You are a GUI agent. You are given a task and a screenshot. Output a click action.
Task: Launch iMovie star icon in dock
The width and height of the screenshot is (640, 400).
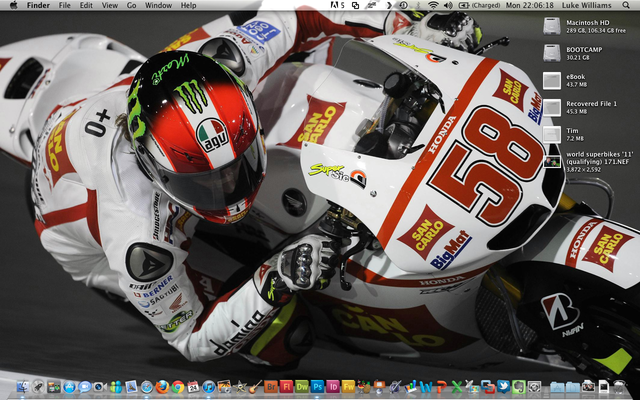(240, 387)
